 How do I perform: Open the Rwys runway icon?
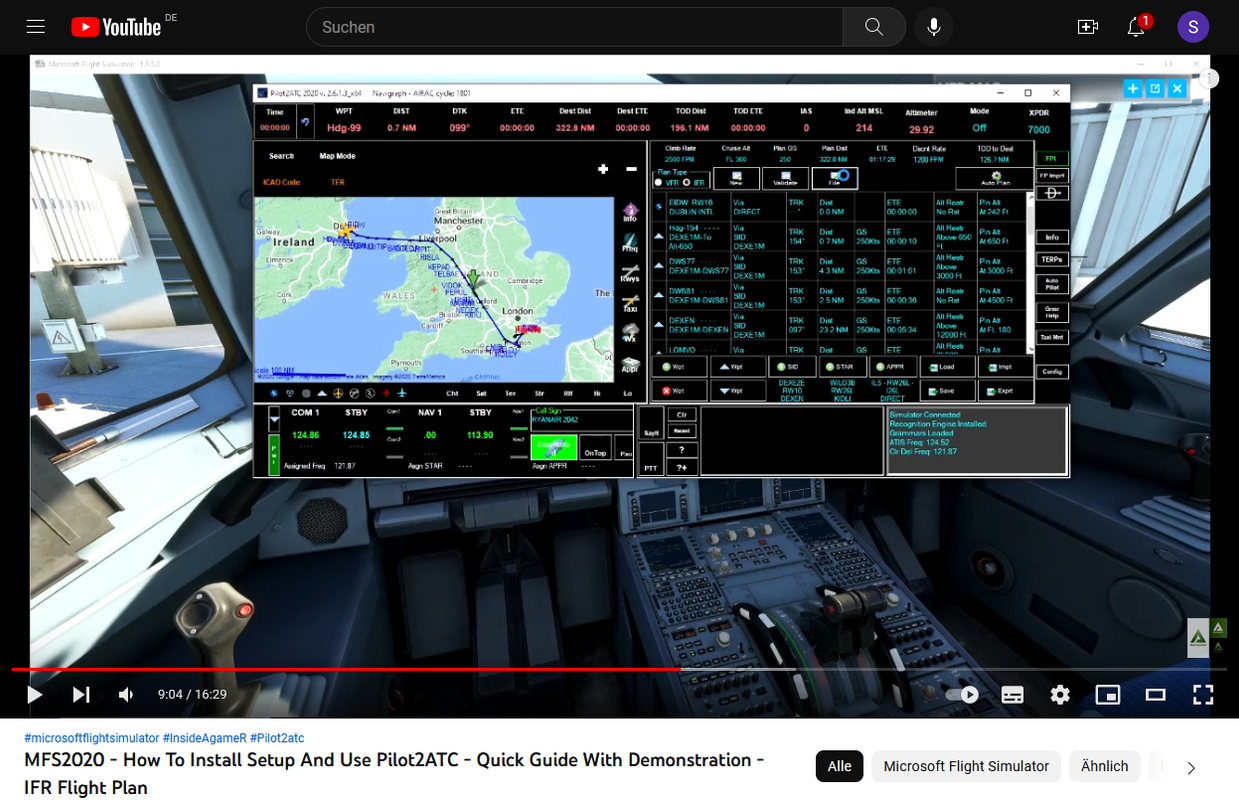pyautogui.click(x=630, y=273)
